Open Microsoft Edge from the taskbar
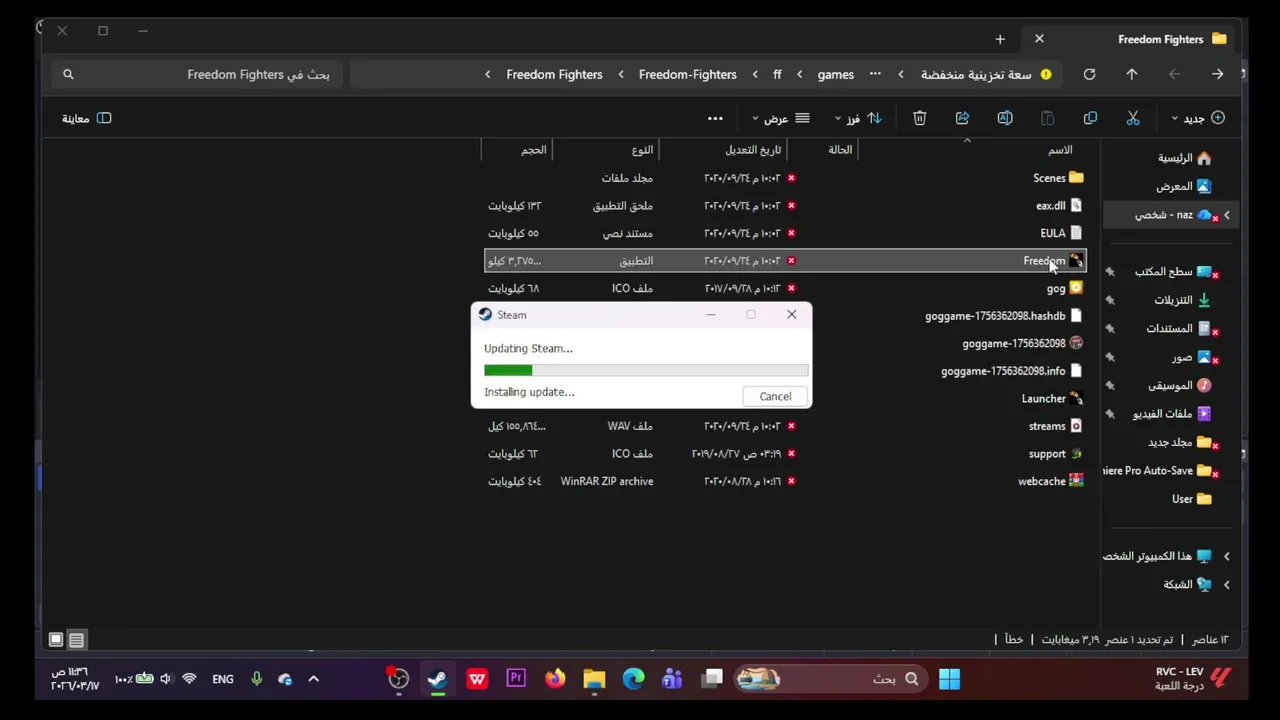This screenshot has width=1280, height=720. [x=633, y=679]
